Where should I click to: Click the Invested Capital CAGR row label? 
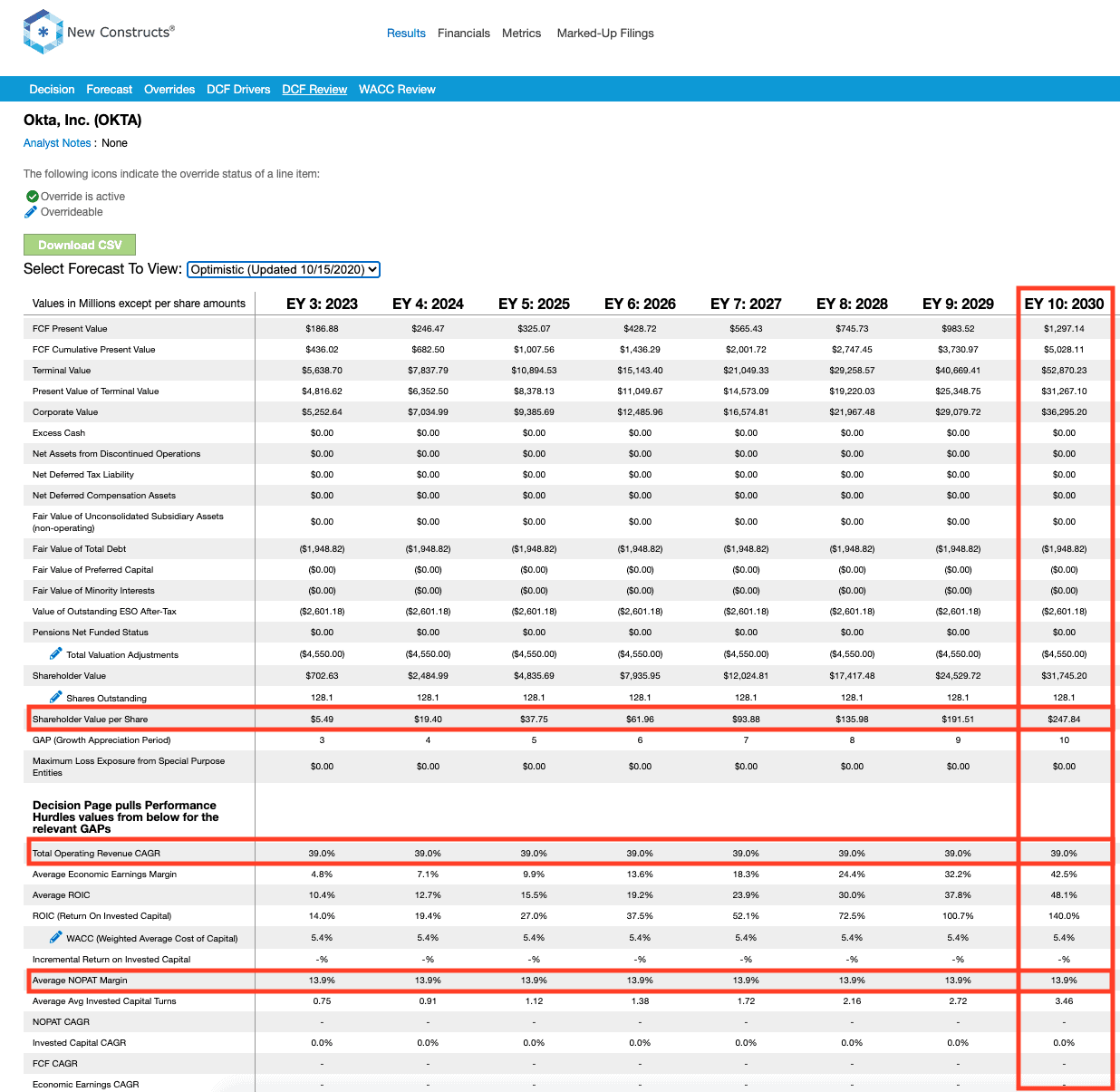pyautogui.click(x=79, y=1043)
